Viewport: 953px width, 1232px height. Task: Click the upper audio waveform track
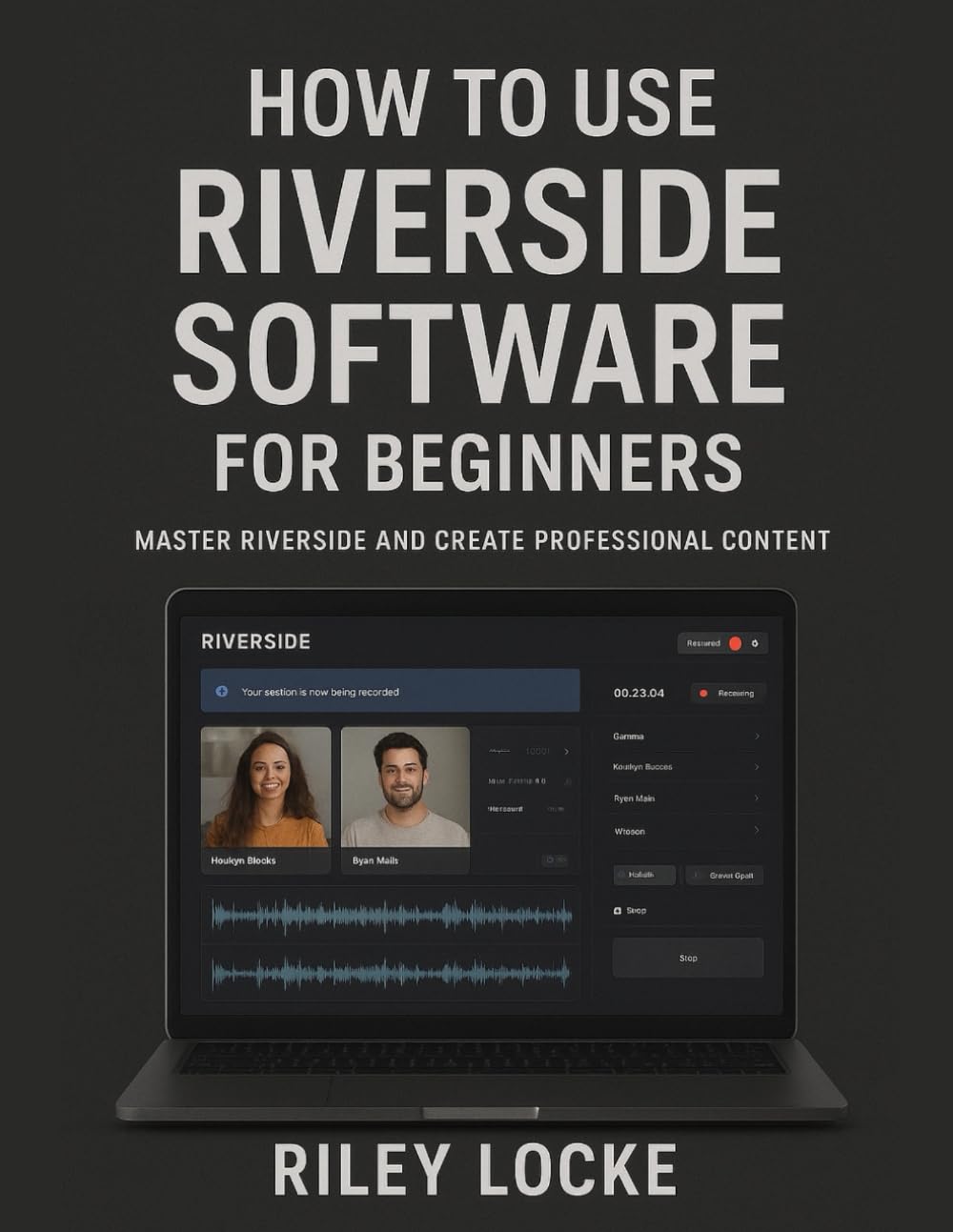point(391,916)
